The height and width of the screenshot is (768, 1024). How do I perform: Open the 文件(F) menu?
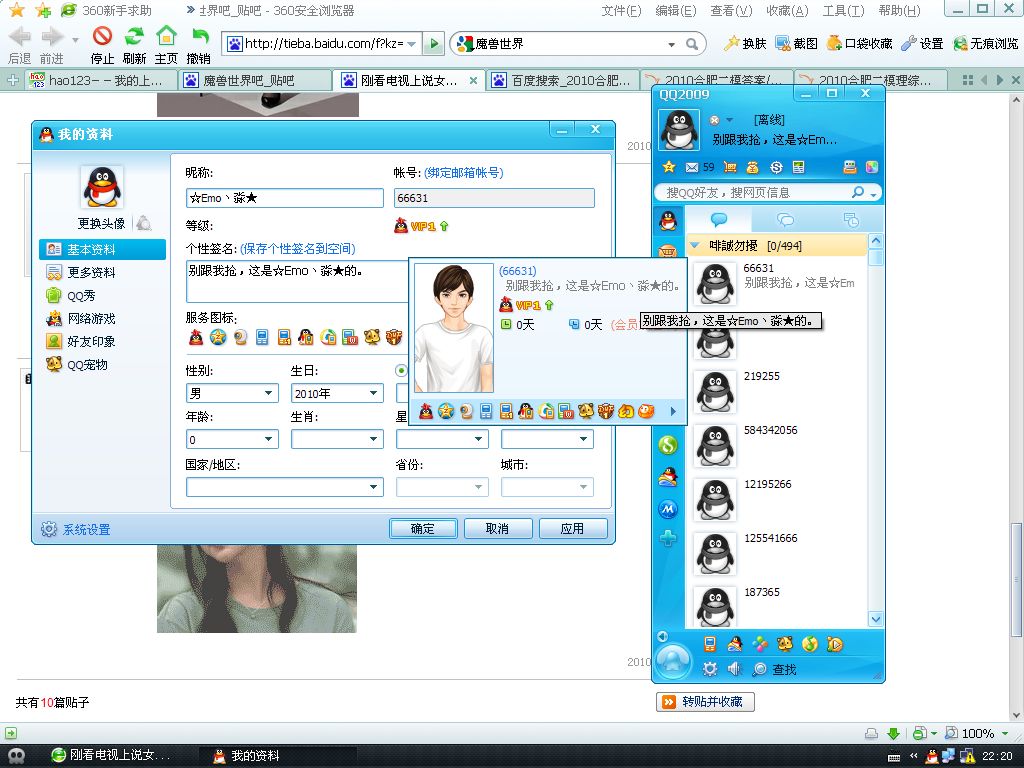[x=621, y=10]
